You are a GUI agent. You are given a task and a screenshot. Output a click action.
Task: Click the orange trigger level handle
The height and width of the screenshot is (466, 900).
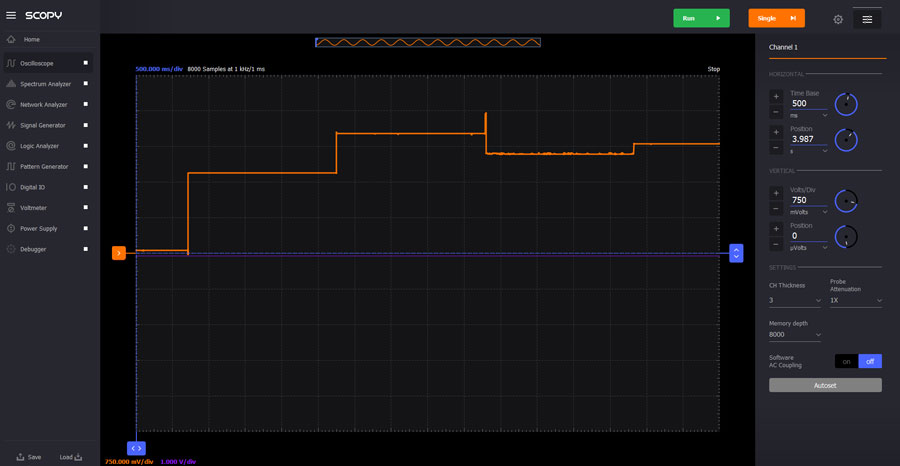118,253
